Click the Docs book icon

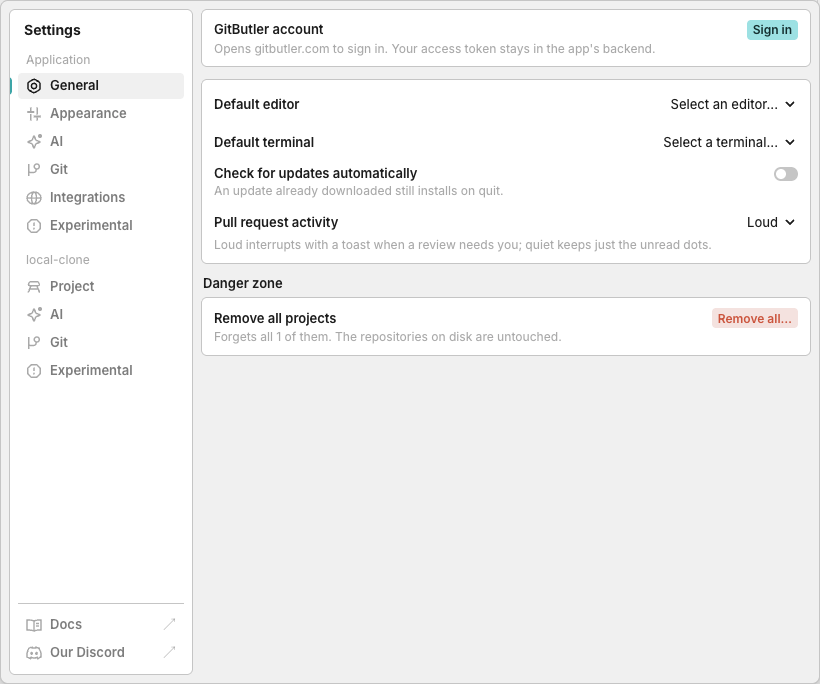(x=34, y=625)
